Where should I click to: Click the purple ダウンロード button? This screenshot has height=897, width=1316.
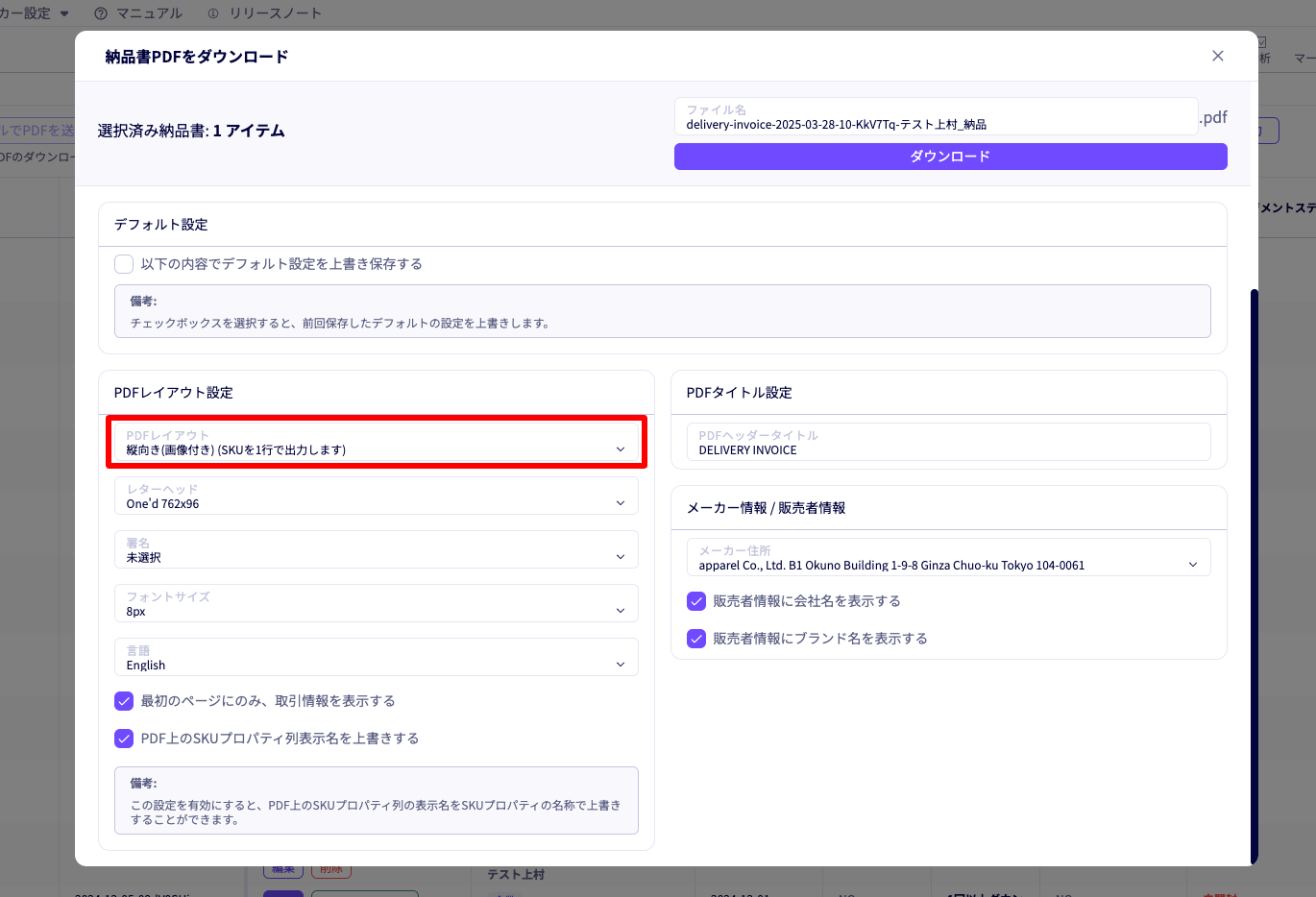(950, 157)
